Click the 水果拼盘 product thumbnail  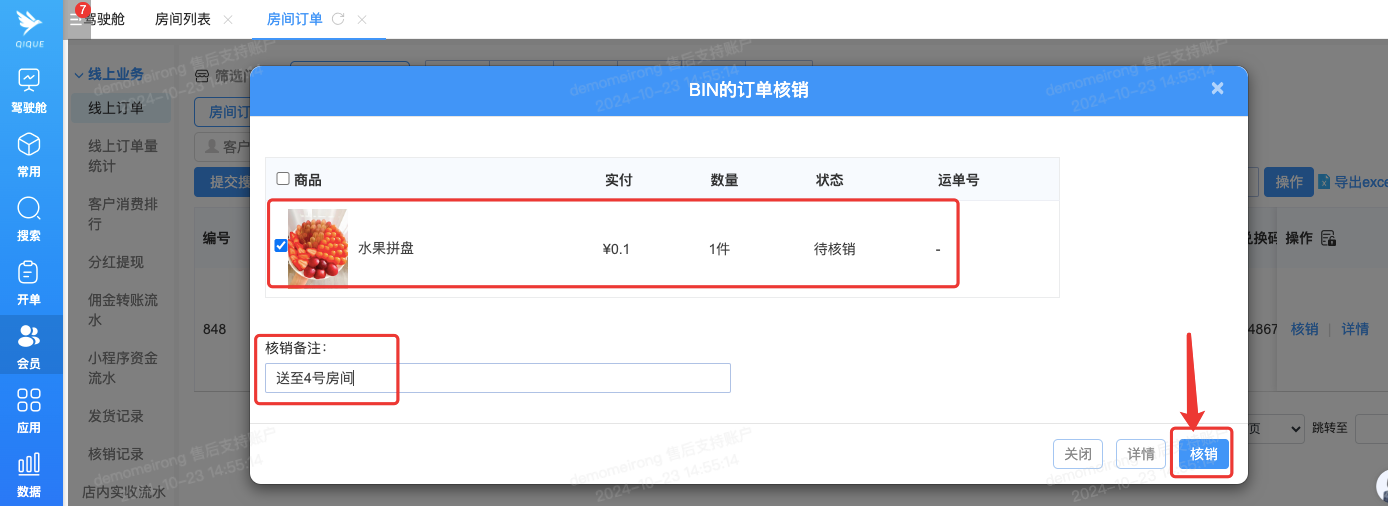317,248
